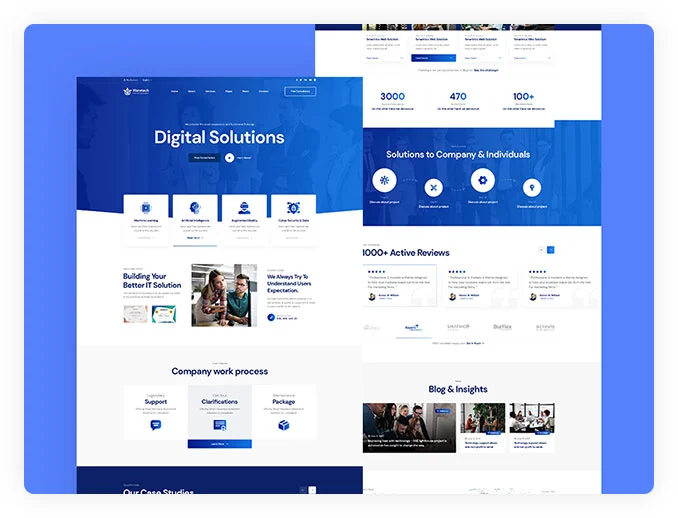
Task: Click the Clarifications screen icon
Action: pos(220,425)
